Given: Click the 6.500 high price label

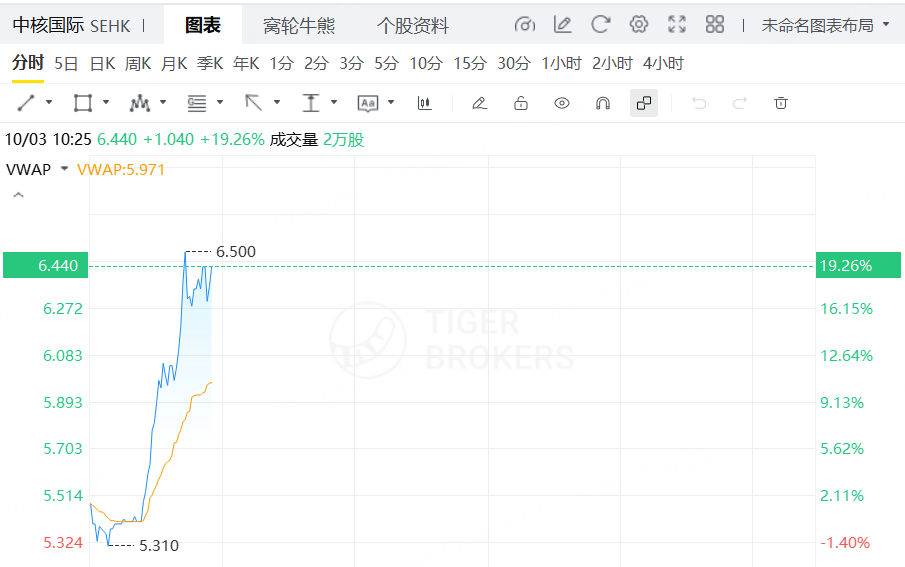Looking at the screenshot, I should point(235,252).
